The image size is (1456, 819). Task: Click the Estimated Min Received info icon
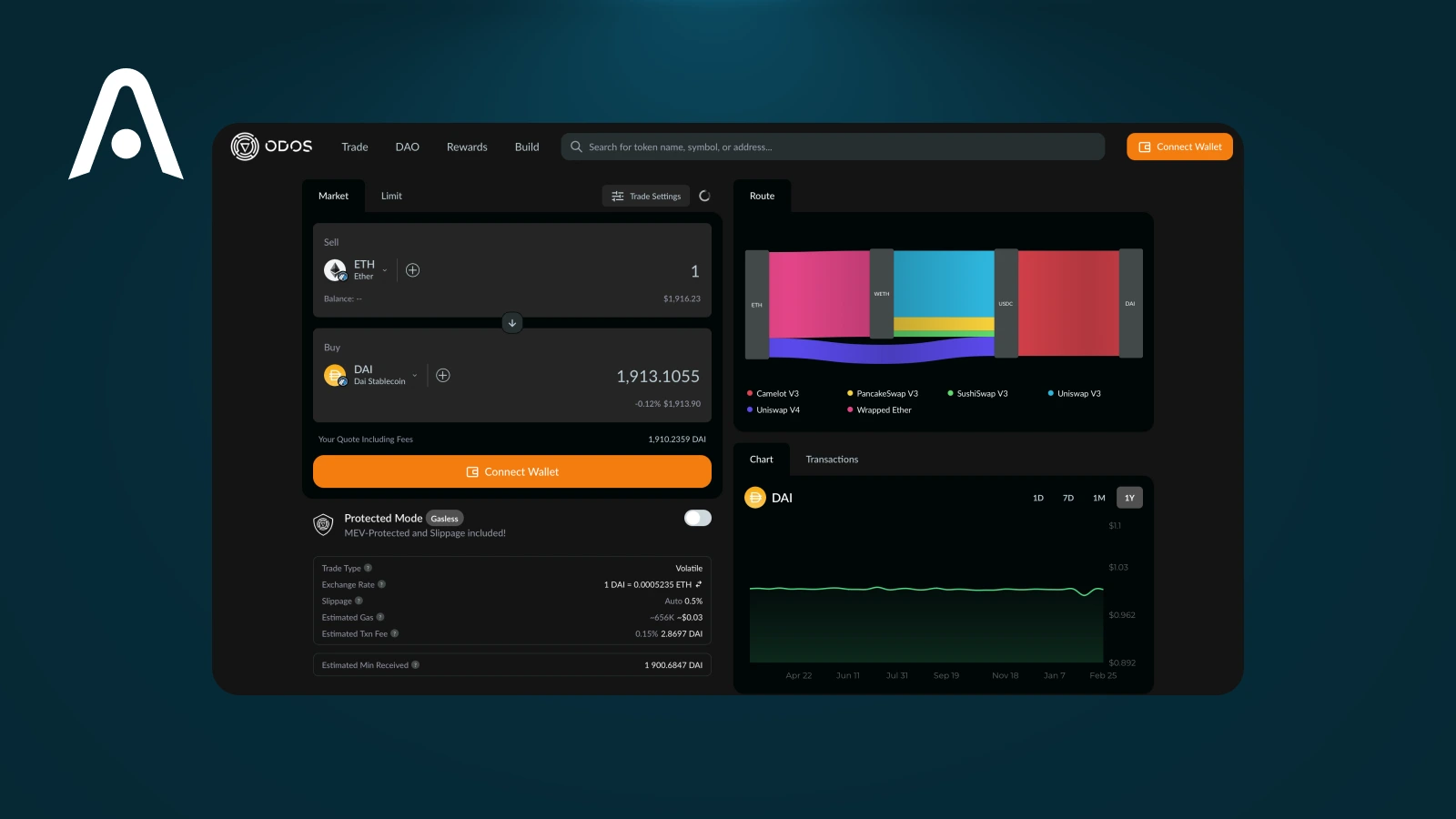pos(416,664)
